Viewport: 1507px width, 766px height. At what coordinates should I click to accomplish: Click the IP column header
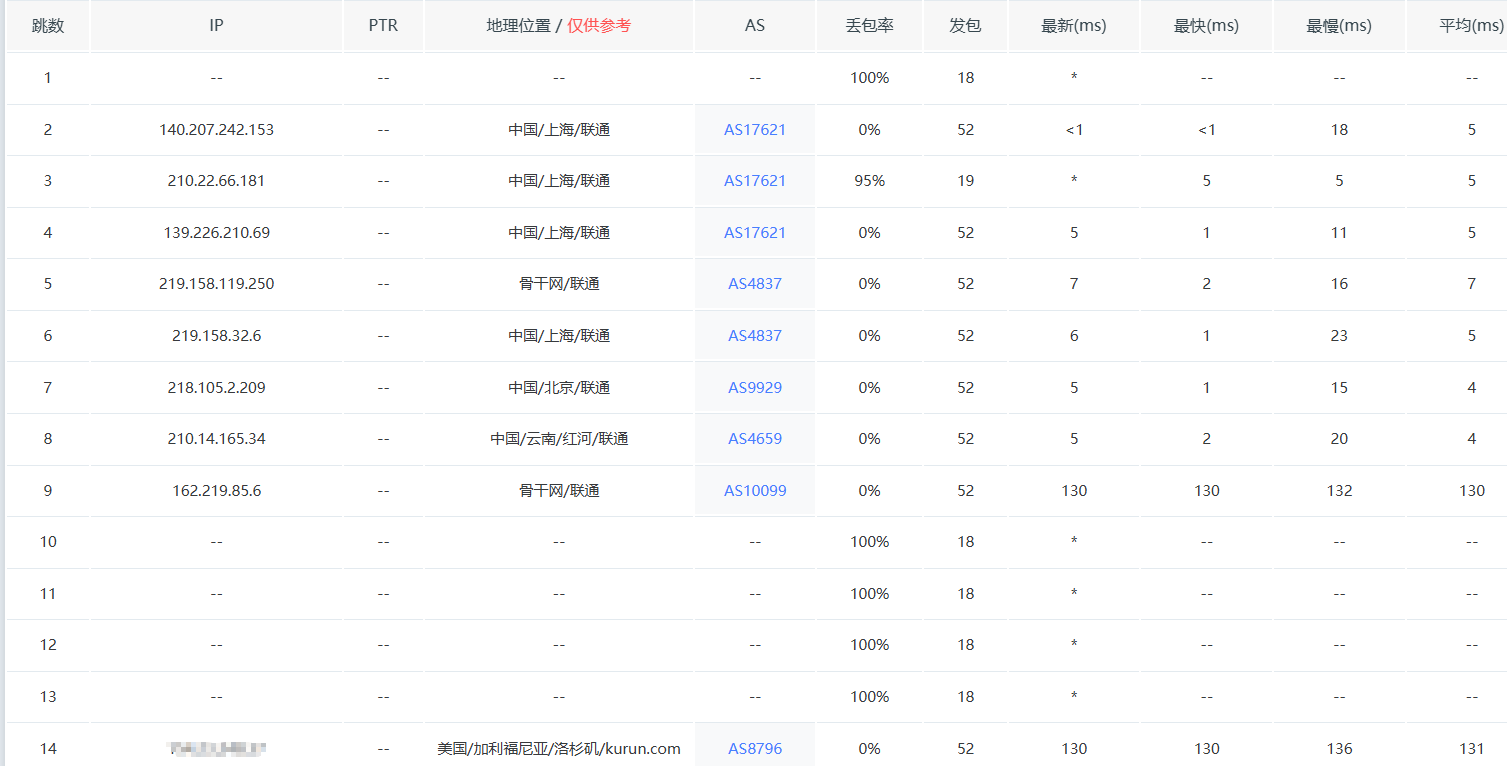pos(217,26)
